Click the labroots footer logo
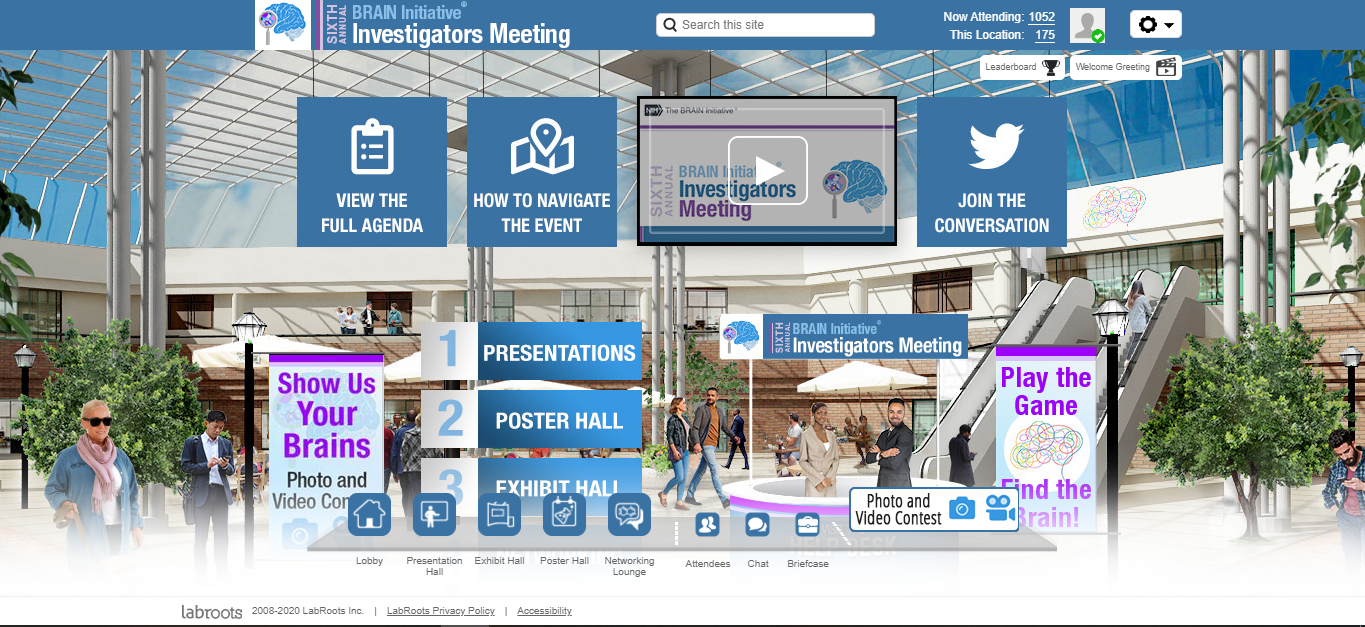1365x627 pixels. [211, 611]
